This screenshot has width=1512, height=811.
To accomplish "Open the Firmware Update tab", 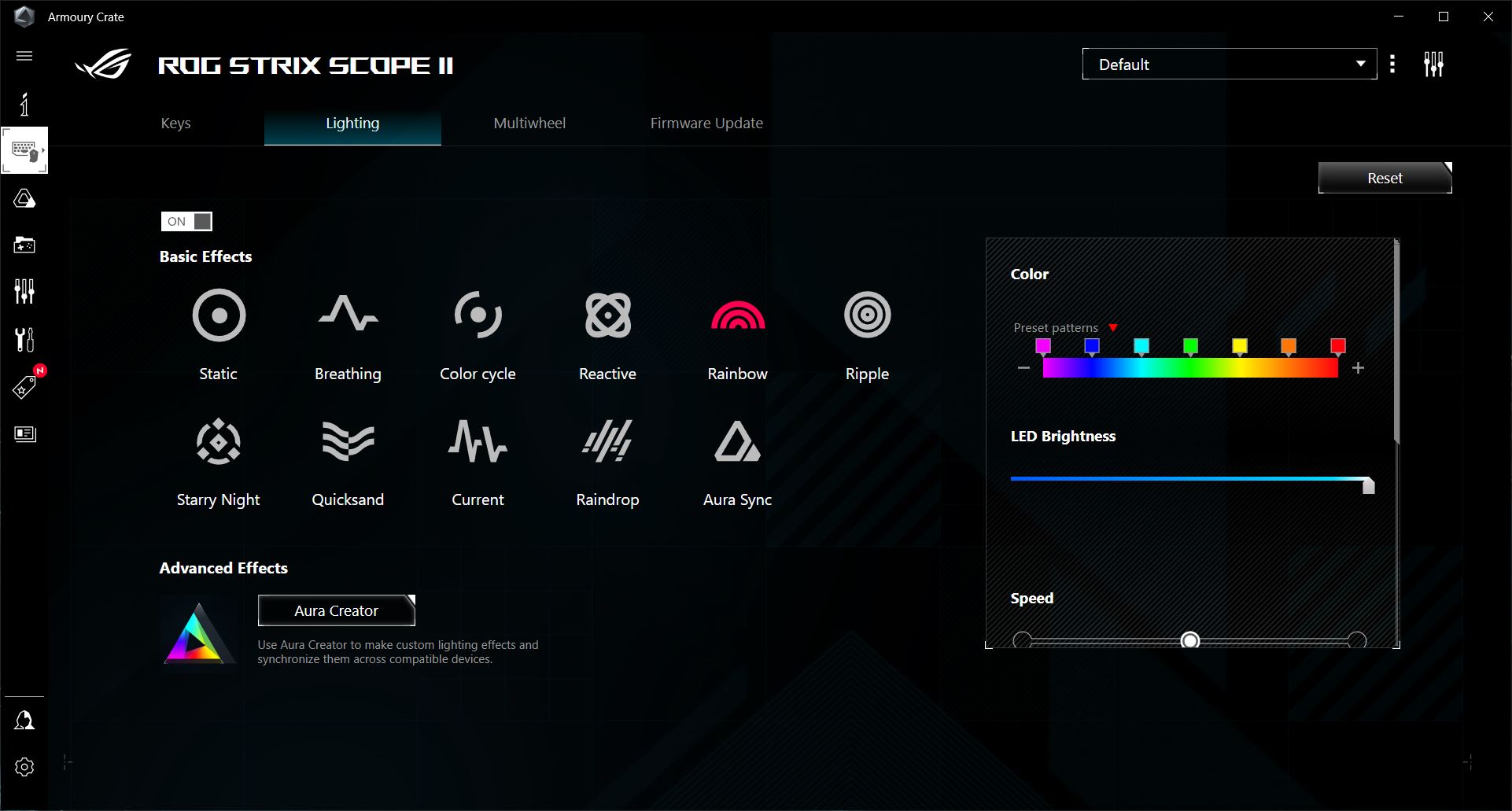I will [x=706, y=123].
